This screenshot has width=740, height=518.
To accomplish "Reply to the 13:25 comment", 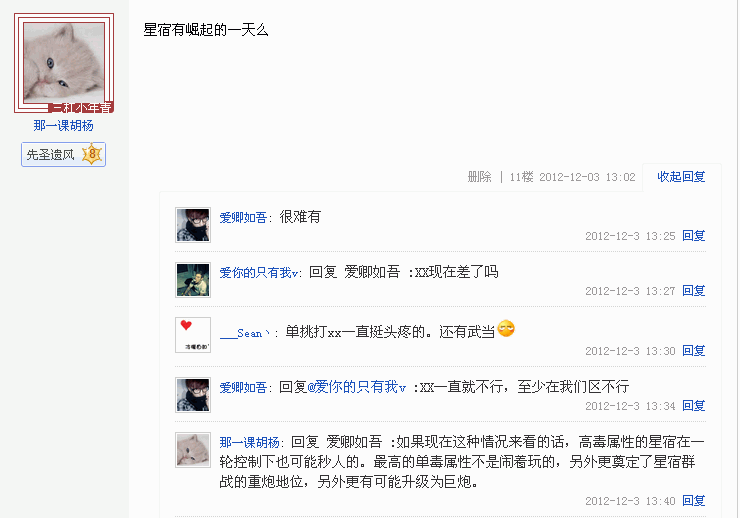I will [693, 235].
